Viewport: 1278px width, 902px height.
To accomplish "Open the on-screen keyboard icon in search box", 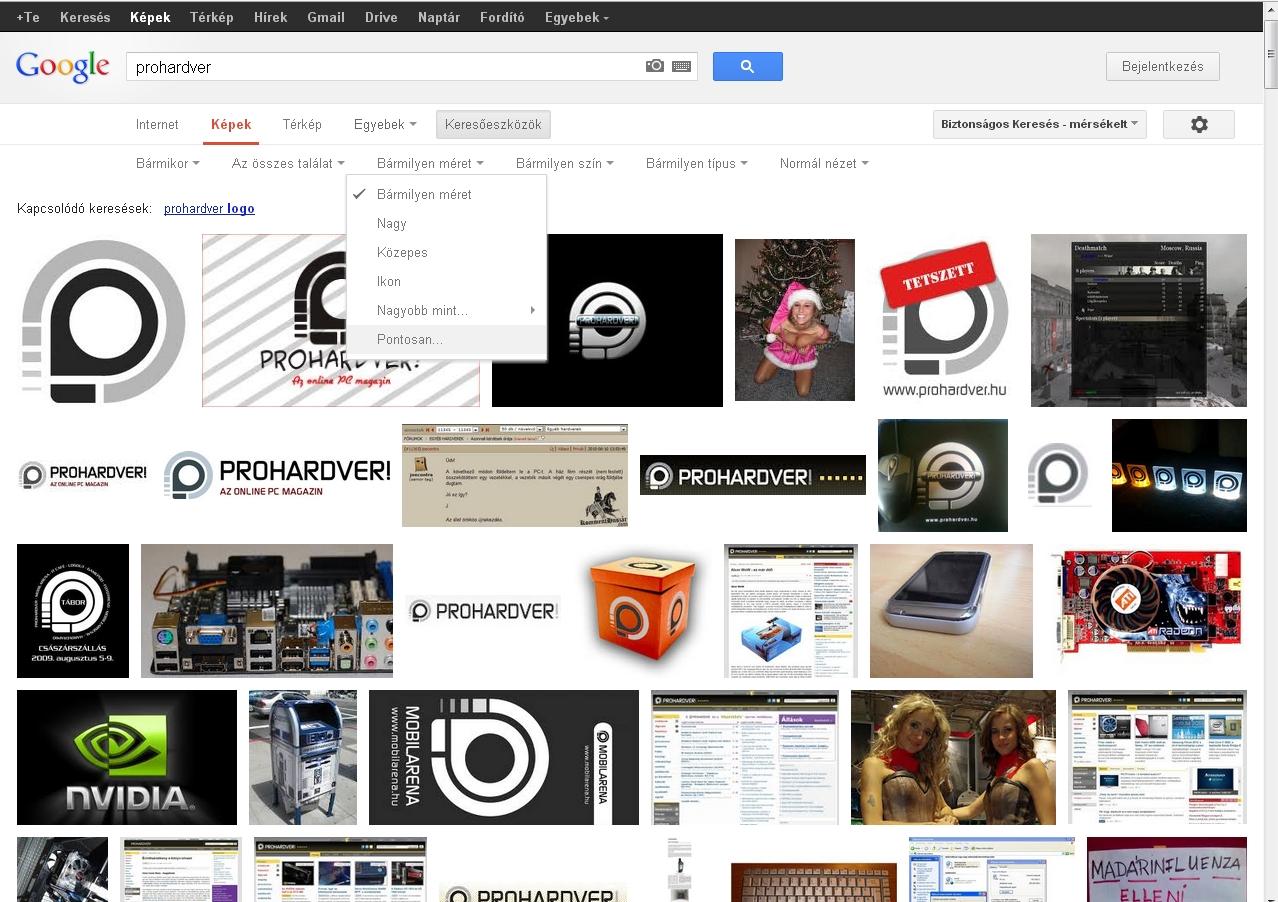I will pyautogui.click(x=682, y=66).
